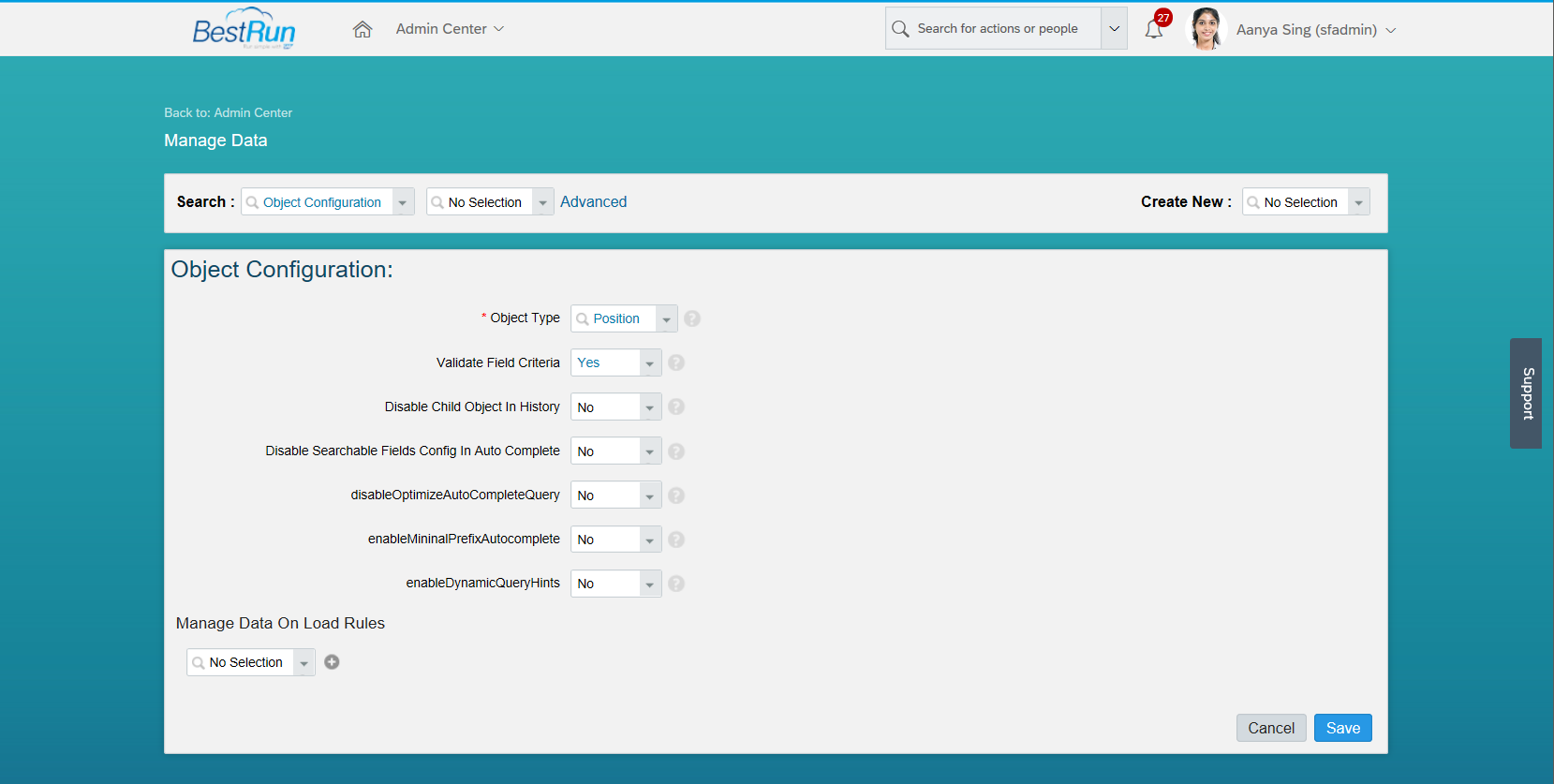Open the Admin Center navigation menu
The height and width of the screenshot is (784, 1554).
450,29
